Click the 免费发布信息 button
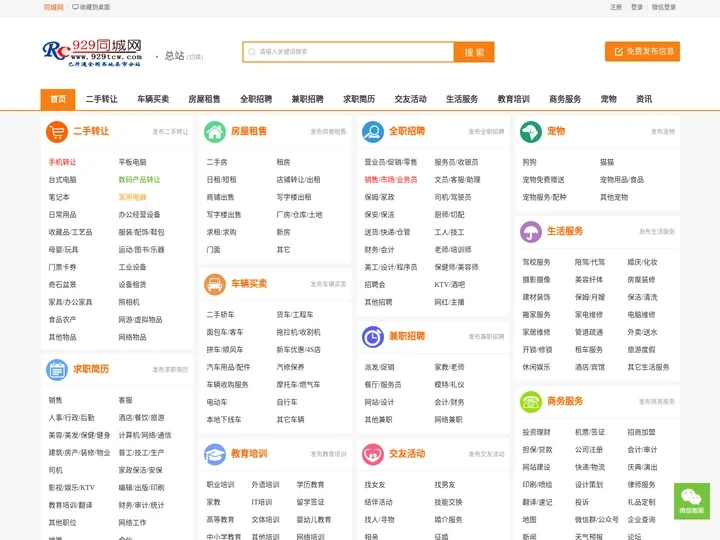Screen dimensions: 720x540 click(x=642, y=51)
